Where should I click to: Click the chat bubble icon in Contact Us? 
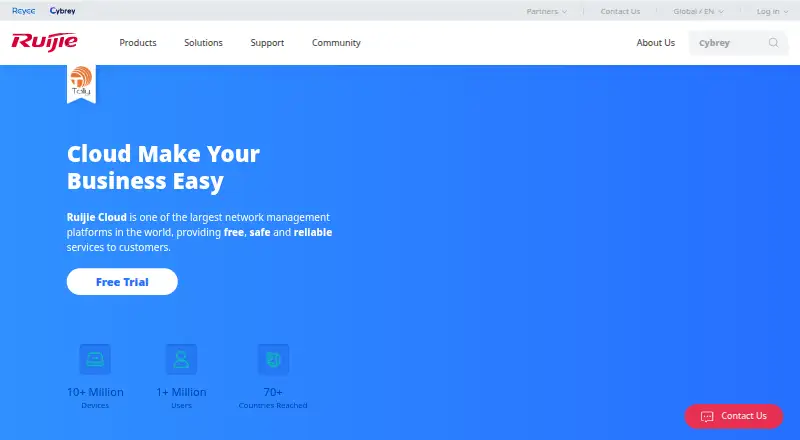point(707,417)
